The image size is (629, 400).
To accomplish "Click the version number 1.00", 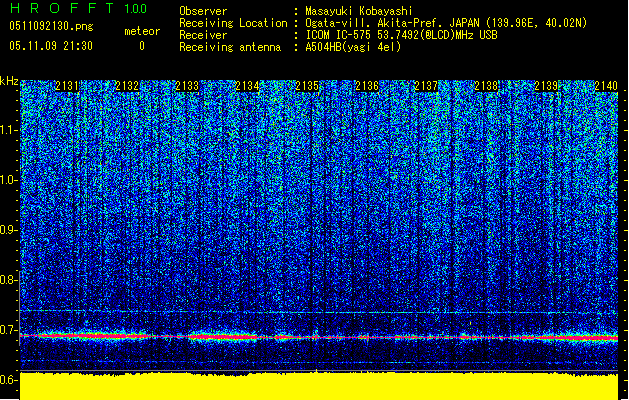I will click(x=135, y=9).
